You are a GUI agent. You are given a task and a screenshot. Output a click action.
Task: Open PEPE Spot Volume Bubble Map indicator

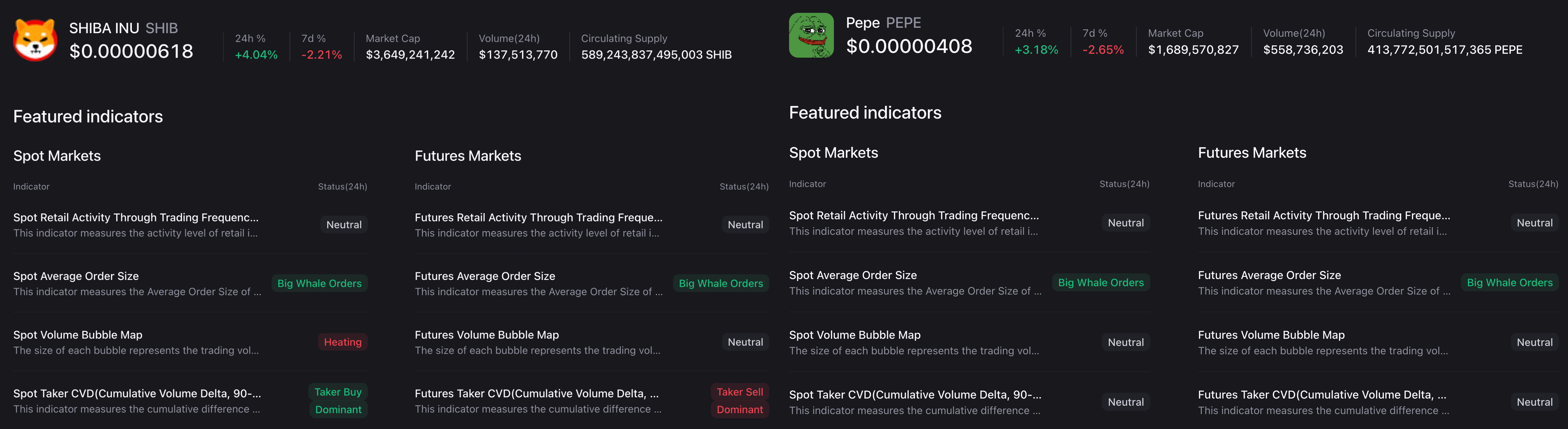click(854, 335)
